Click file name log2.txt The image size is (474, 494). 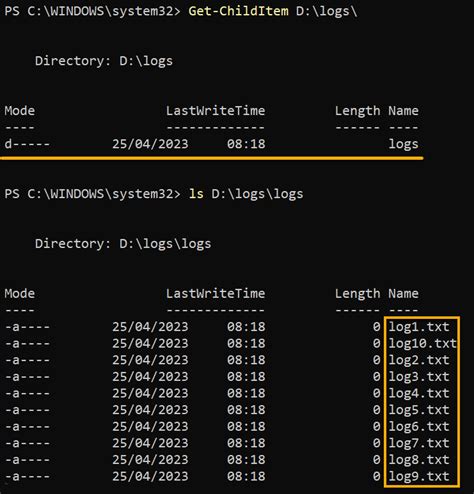[419, 360]
